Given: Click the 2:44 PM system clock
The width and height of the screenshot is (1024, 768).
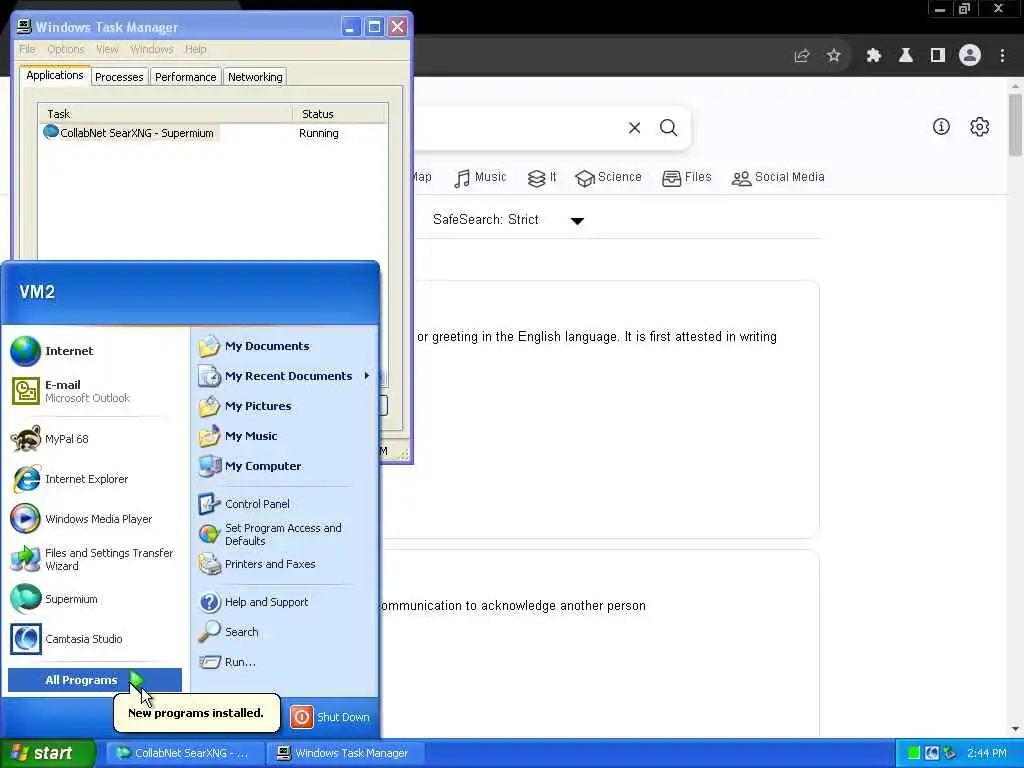Looking at the screenshot, I should pyautogui.click(x=987, y=753).
